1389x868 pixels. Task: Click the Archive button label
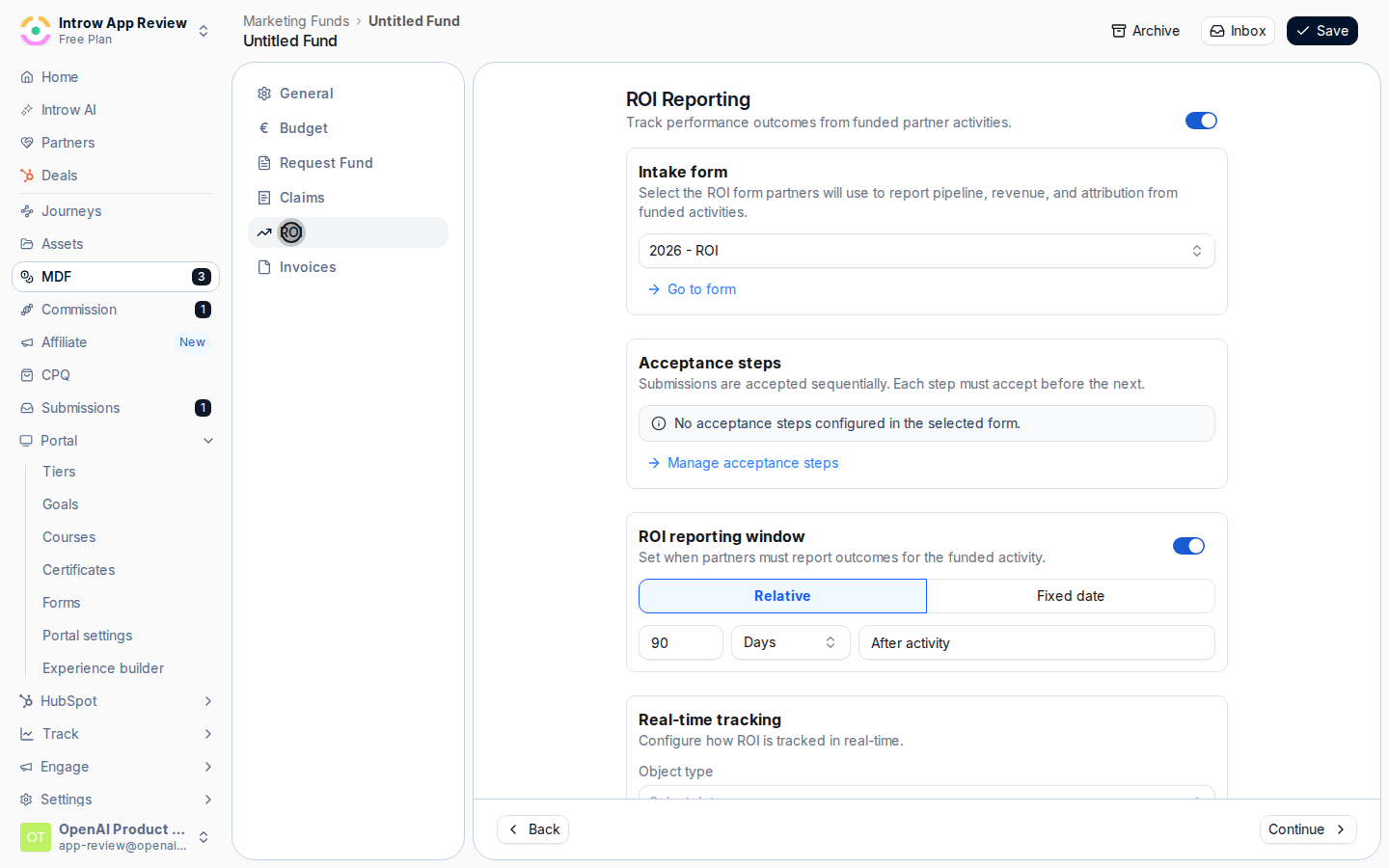point(1156,31)
